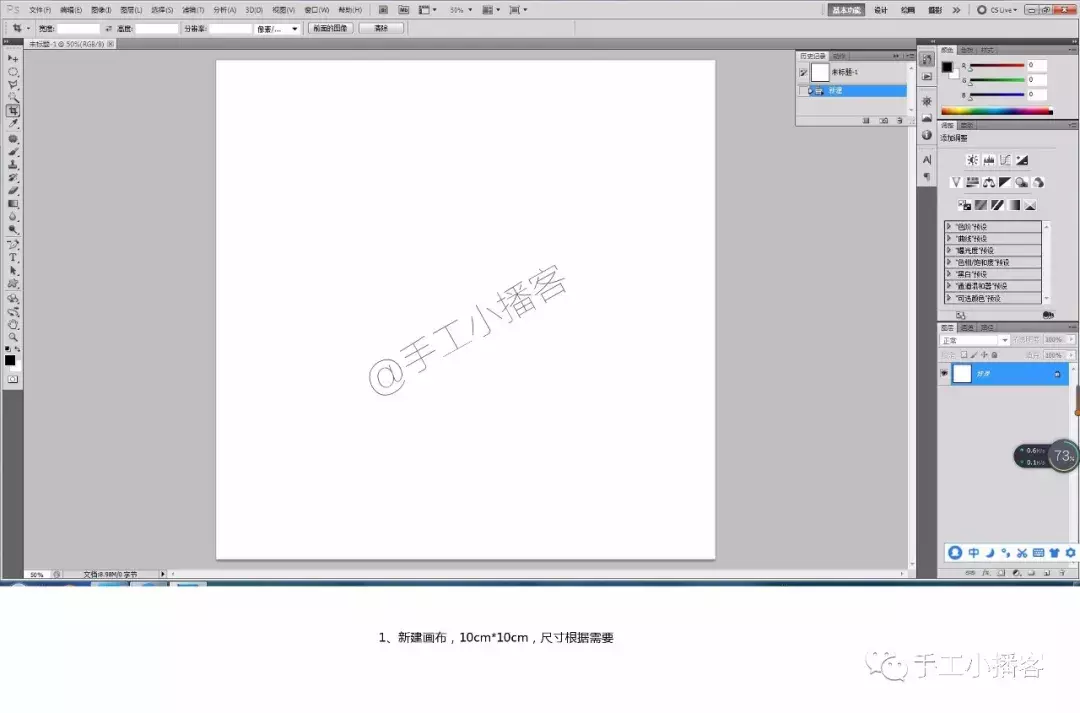Toggle lock transparent pixels
The image size is (1080, 713).
[x=964, y=355]
